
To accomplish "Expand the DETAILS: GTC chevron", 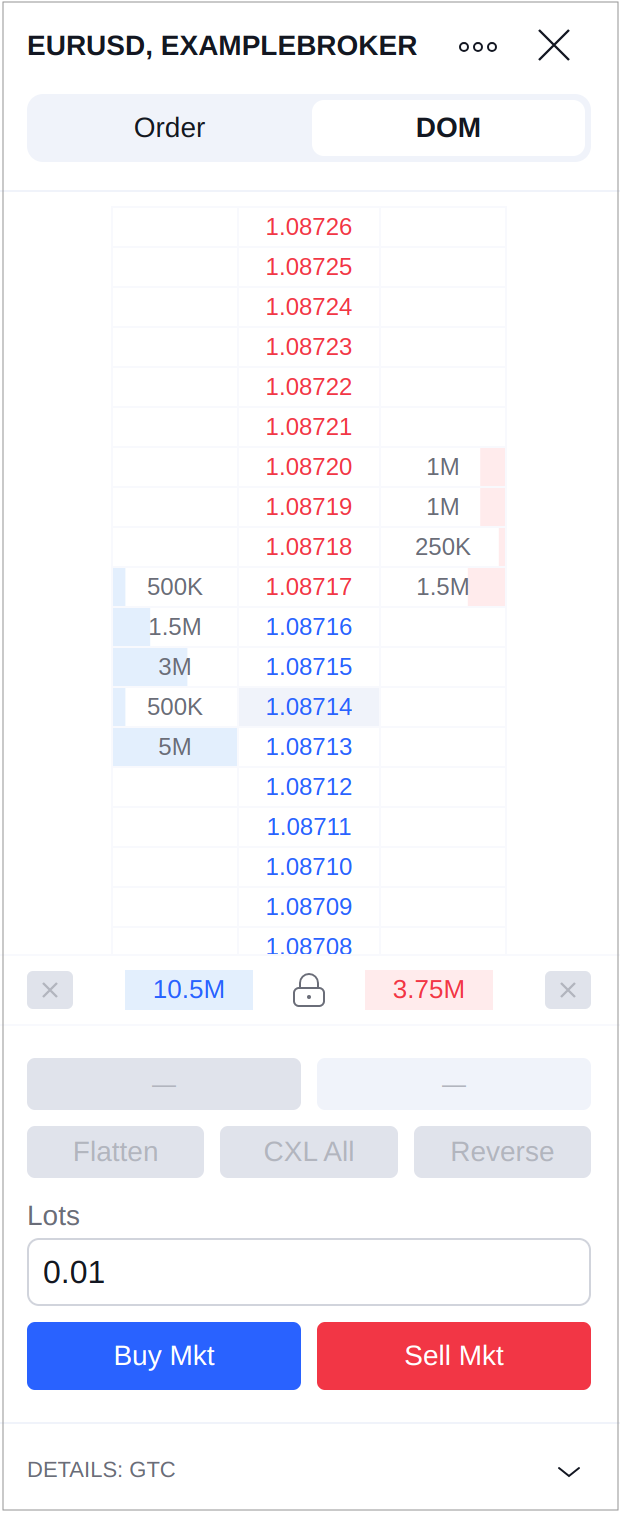I will tap(568, 1470).
